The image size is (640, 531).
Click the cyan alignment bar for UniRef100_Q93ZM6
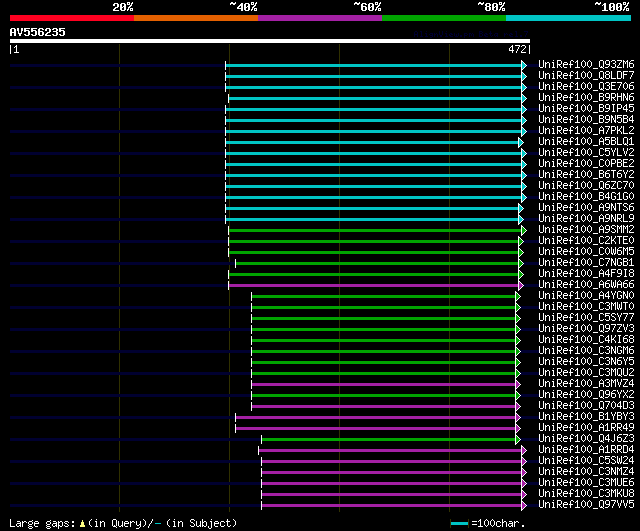click(373, 65)
